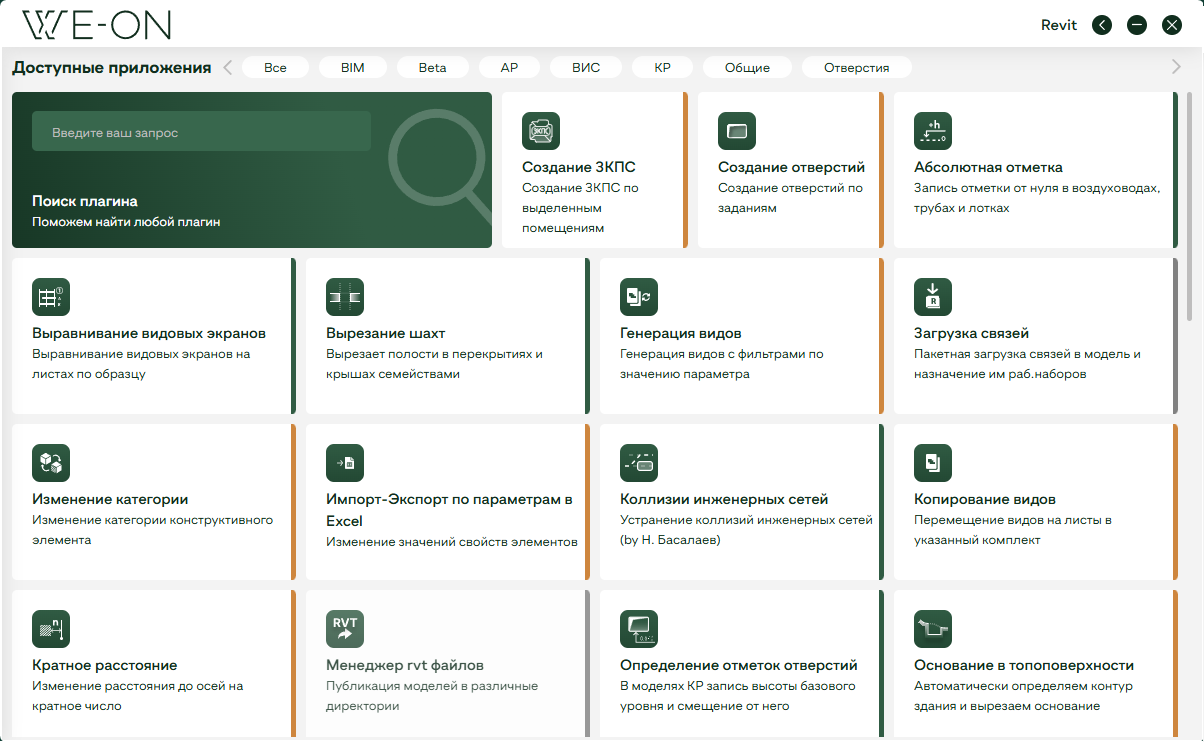The width and height of the screenshot is (1204, 742).
Task: Choose the Отверстия category
Action: 857,68
